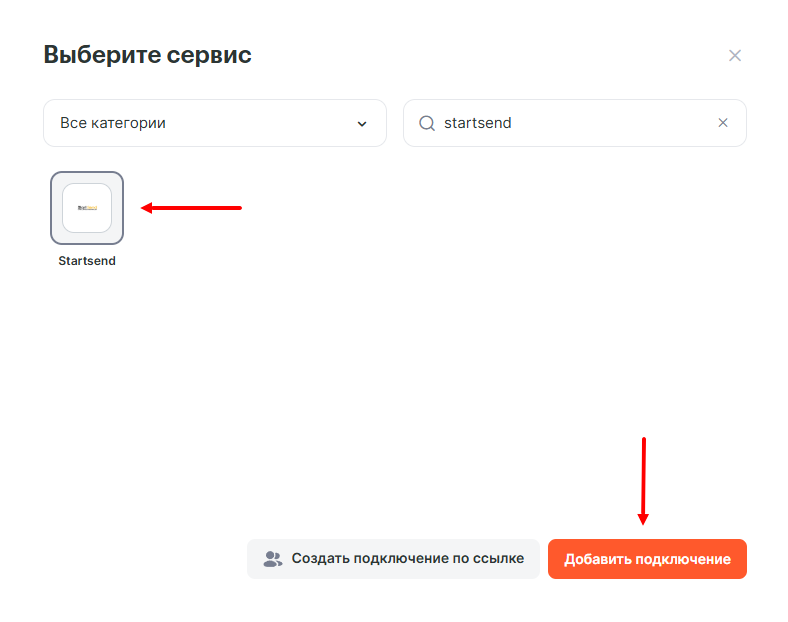The width and height of the screenshot is (788, 622).
Task: Click the magnifying glass search icon
Action: point(427,123)
